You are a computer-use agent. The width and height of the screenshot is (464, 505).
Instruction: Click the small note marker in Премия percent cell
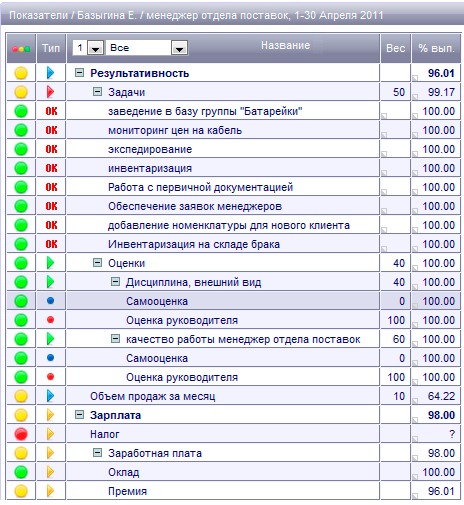[415, 496]
